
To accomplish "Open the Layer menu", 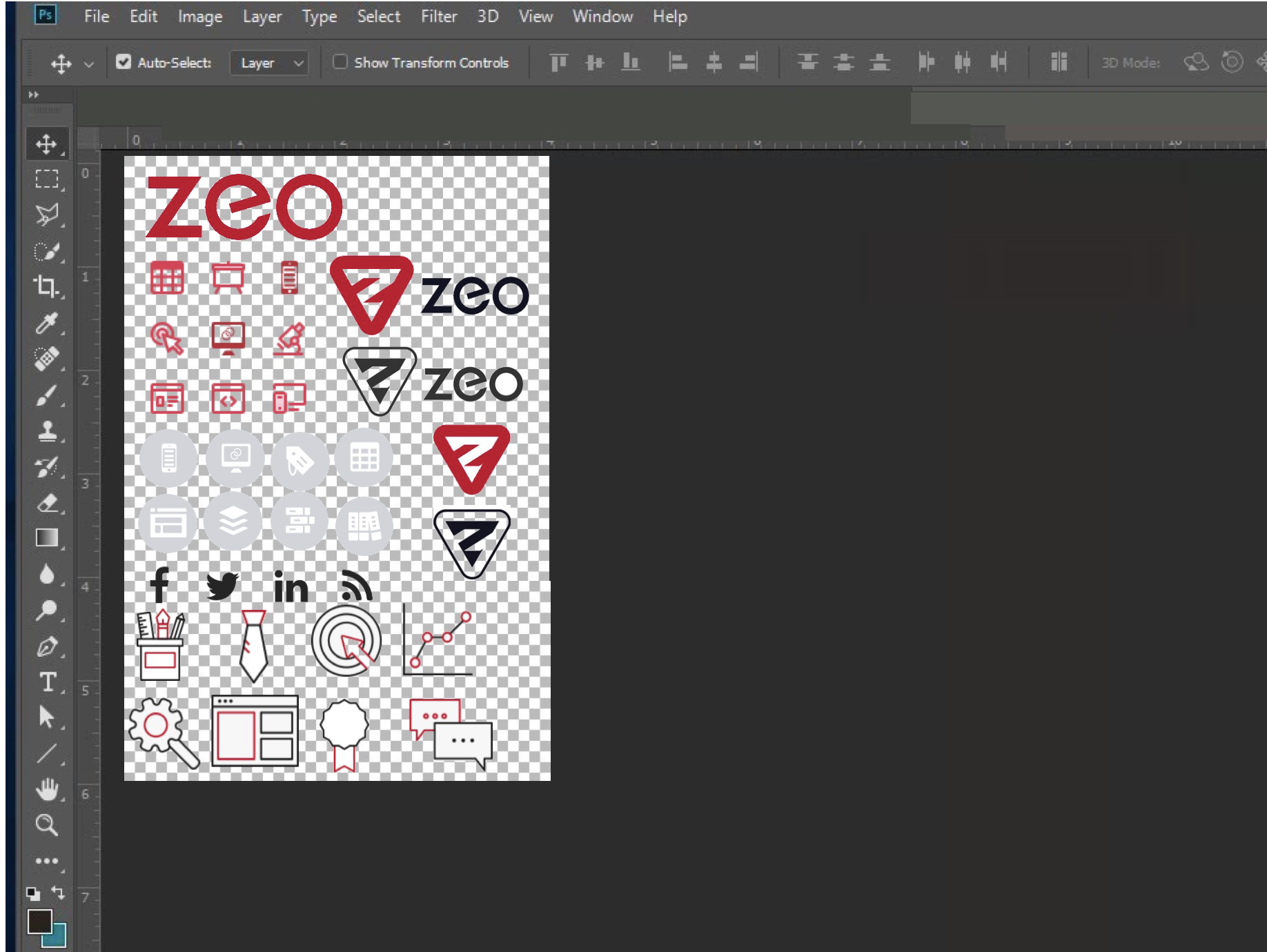I will pyautogui.click(x=262, y=16).
